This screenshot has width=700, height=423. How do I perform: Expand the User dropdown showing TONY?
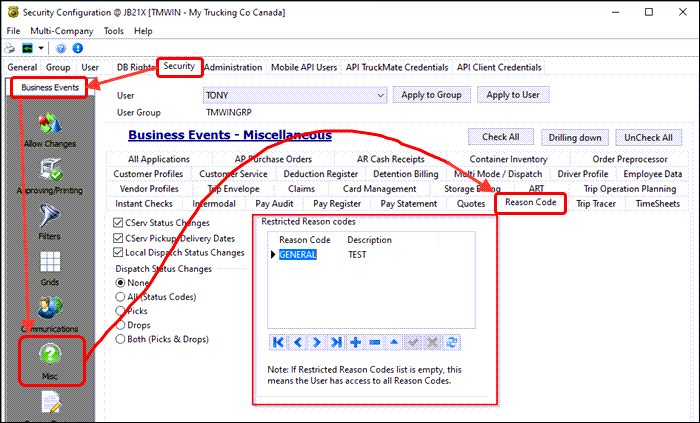[379, 95]
